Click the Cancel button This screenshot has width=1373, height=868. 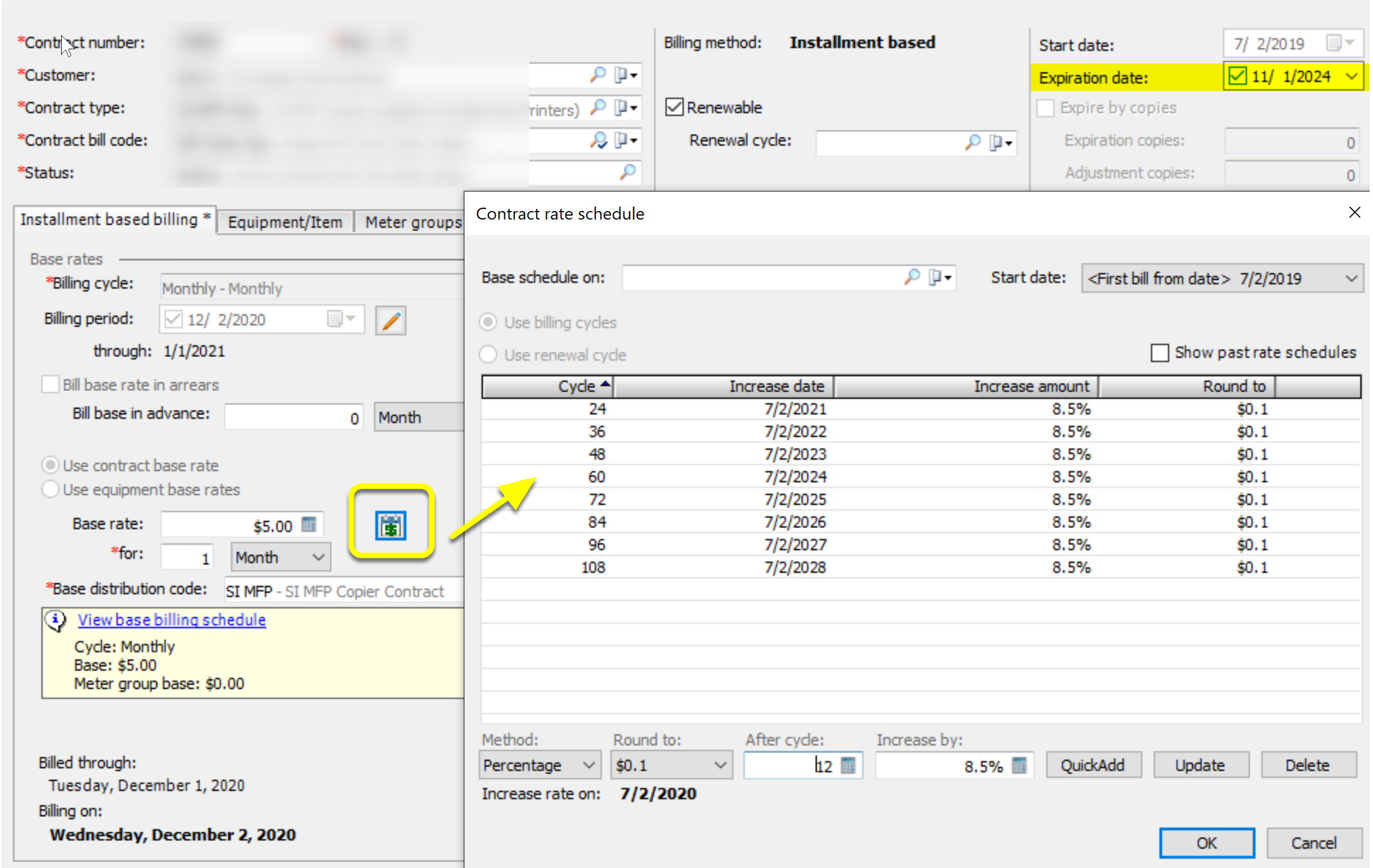click(1314, 843)
